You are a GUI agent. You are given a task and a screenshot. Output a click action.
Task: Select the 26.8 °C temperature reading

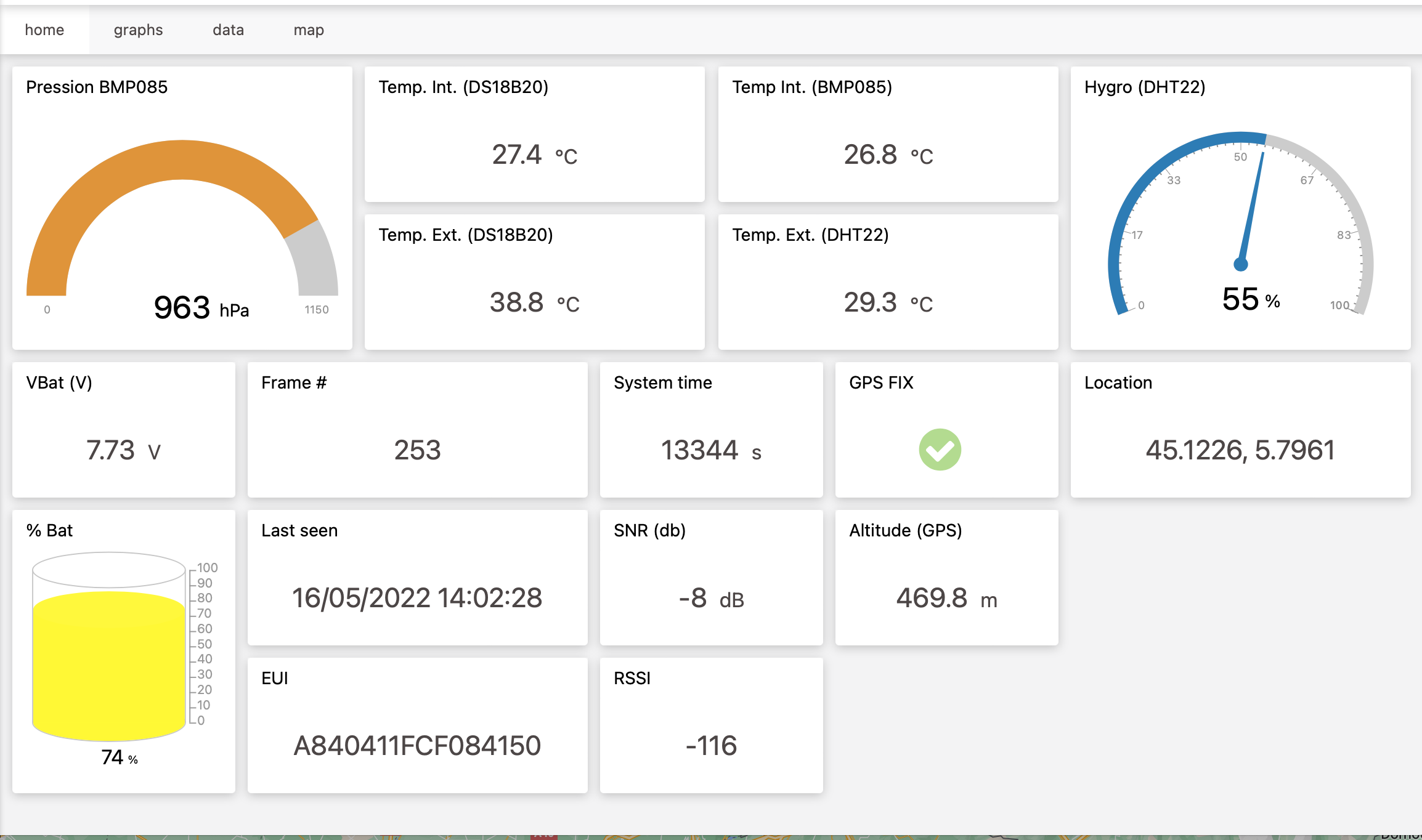click(x=888, y=155)
